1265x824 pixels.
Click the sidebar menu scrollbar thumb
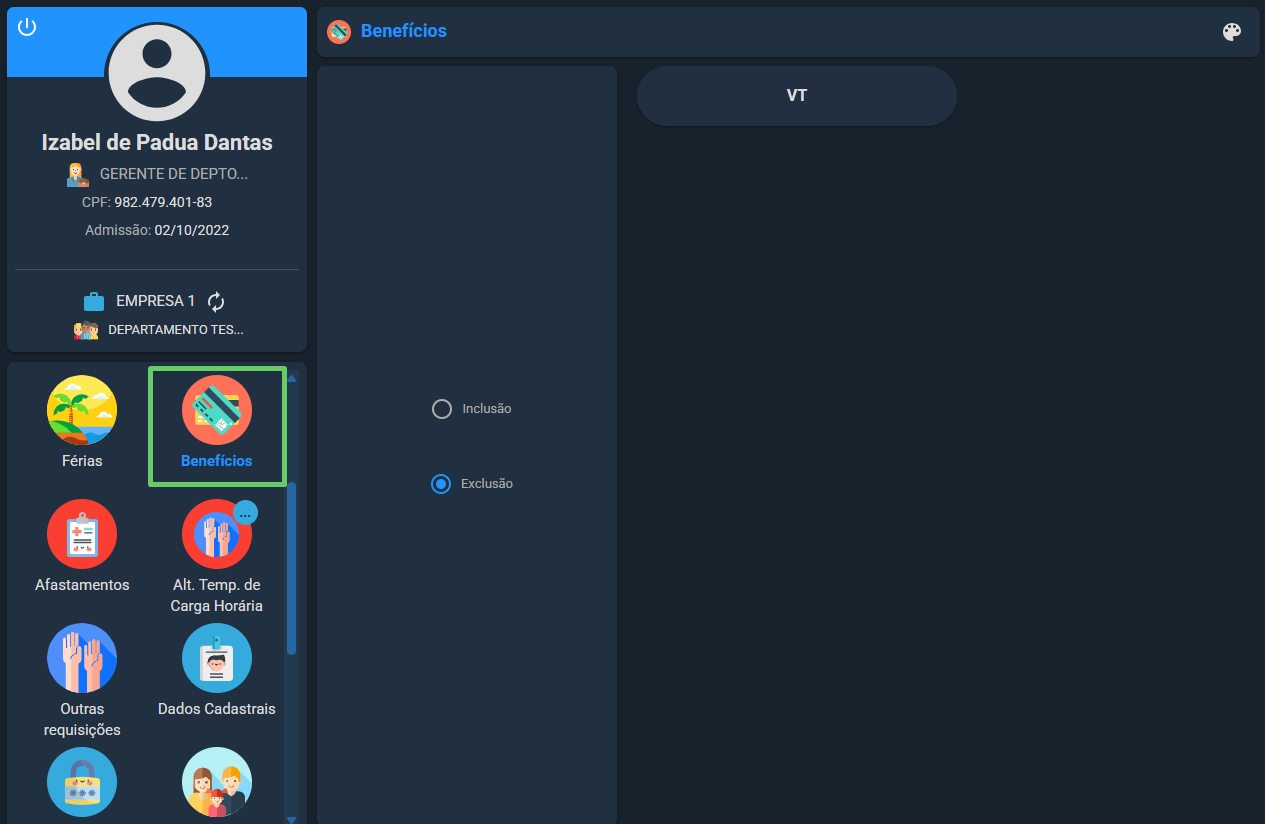tap(292, 568)
